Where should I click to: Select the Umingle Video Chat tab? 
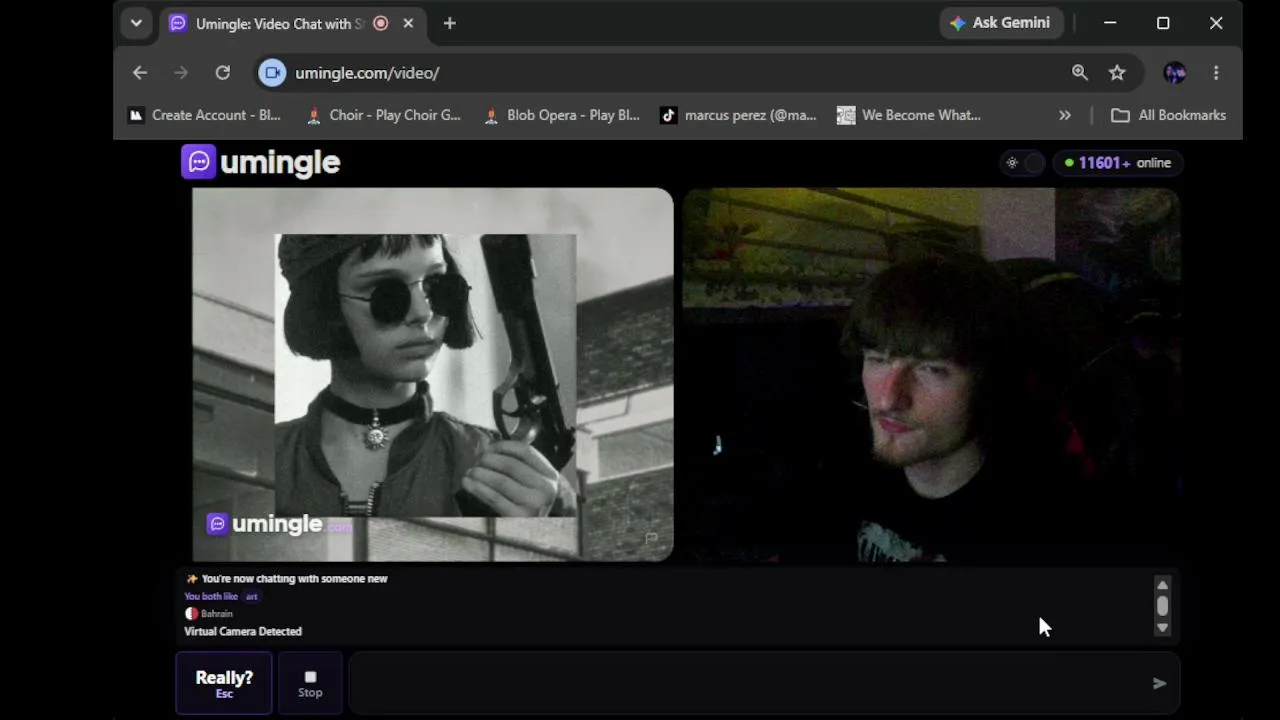(x=280, y=23)
